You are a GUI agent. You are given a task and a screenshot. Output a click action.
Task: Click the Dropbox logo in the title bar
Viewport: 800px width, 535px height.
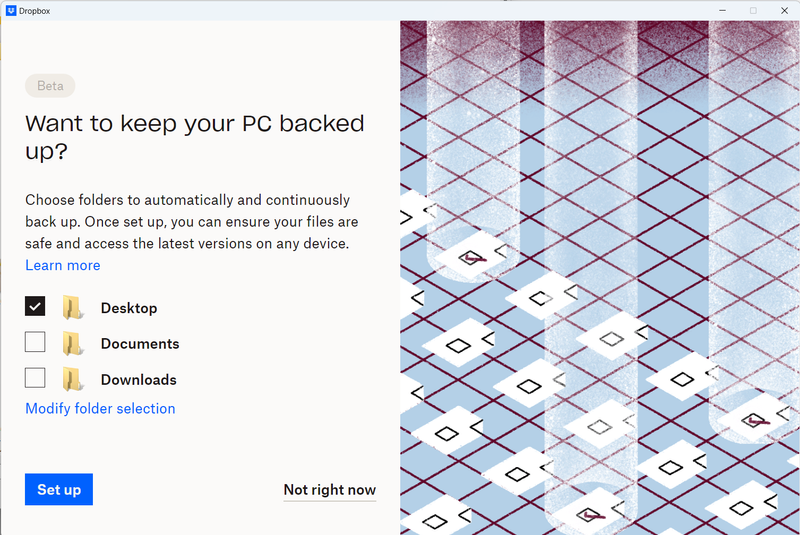11,10
